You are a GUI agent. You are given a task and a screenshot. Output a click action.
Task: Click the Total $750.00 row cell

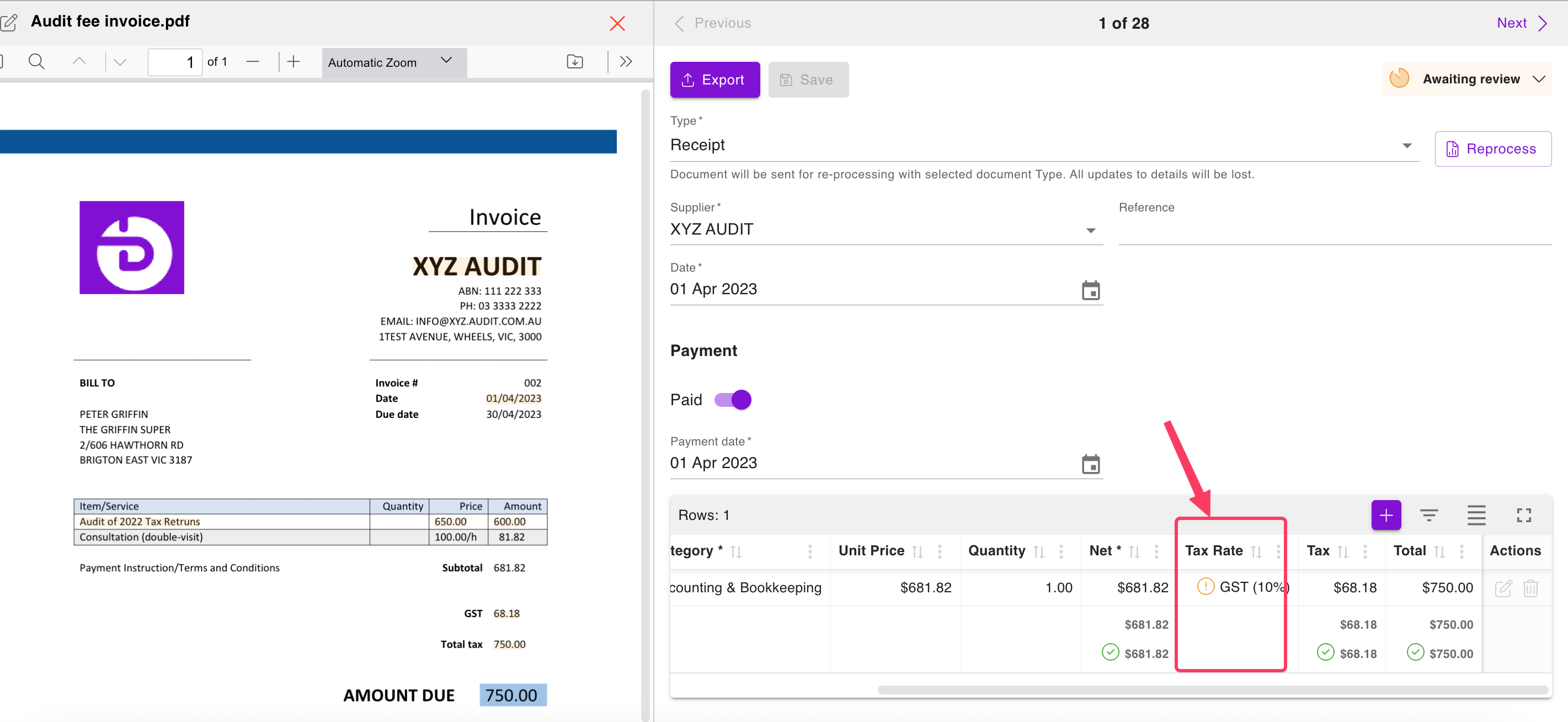(1433, 587)
